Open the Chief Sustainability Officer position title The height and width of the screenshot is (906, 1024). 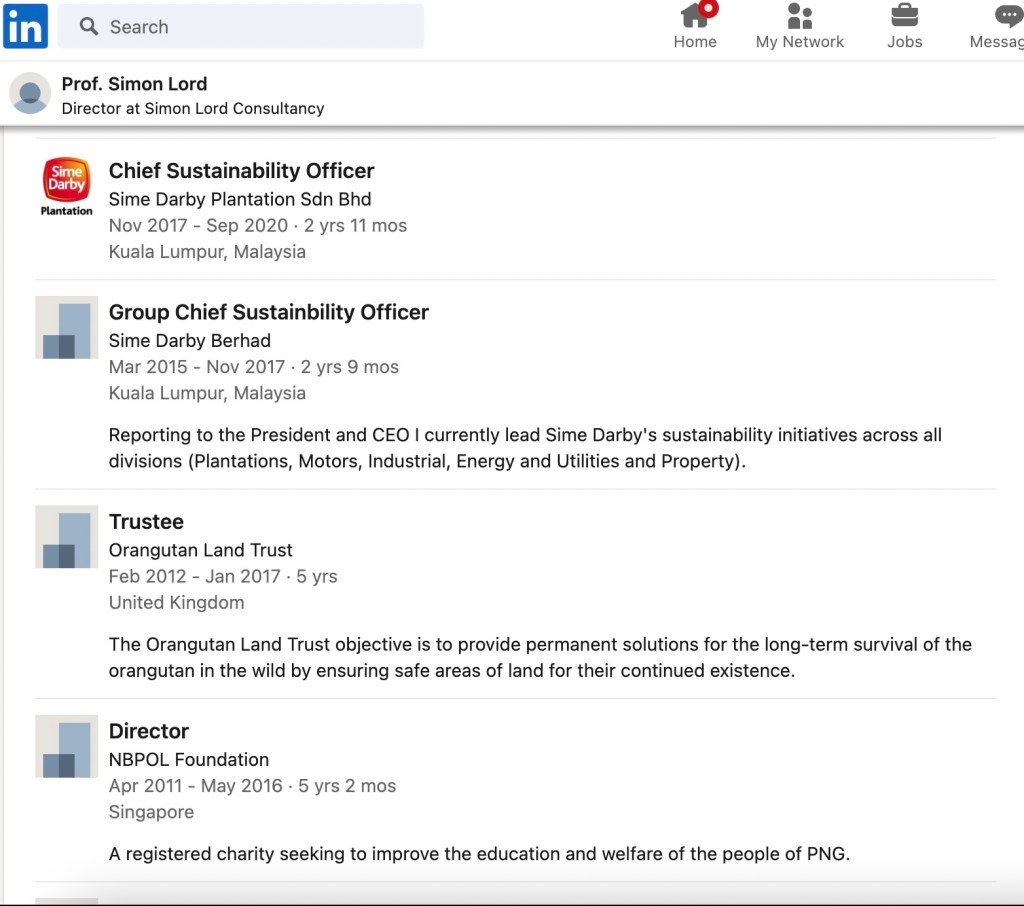coord(241,171)
